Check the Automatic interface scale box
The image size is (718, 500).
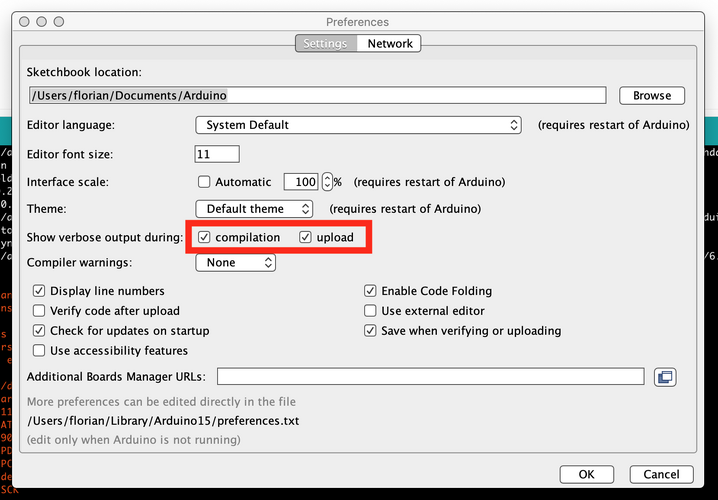click(x=204, y=182)
